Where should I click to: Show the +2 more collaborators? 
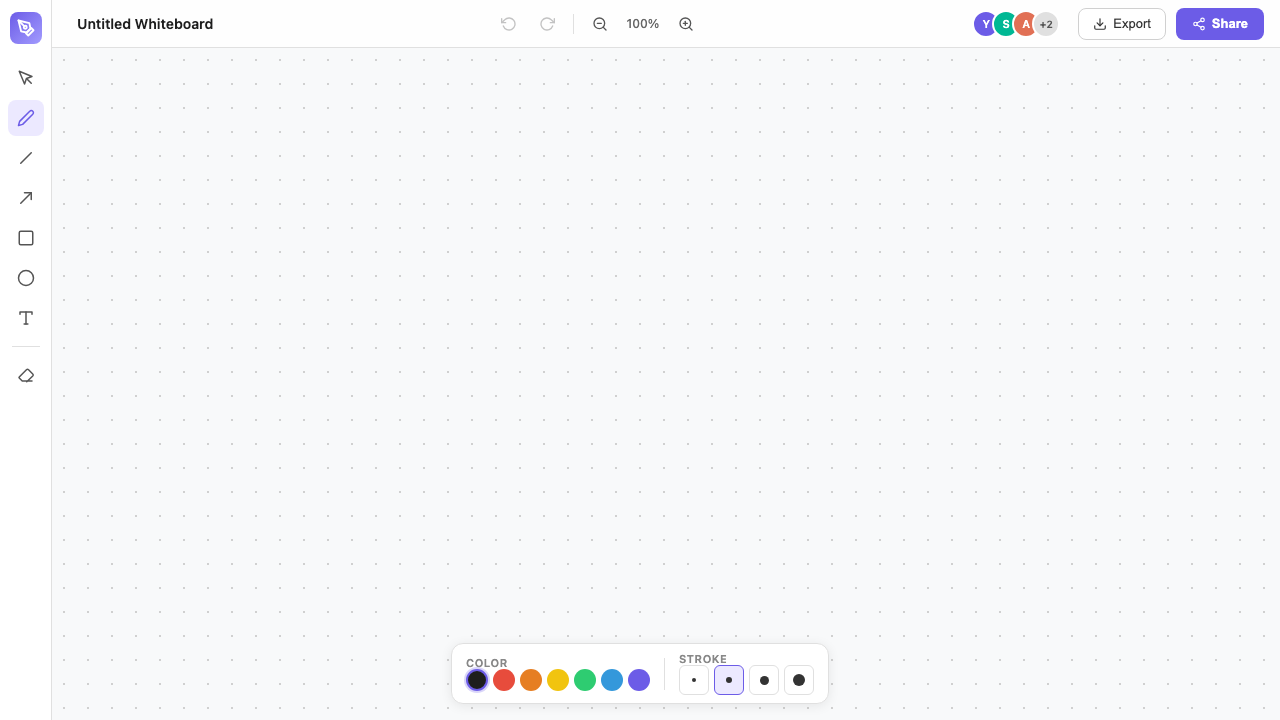[x=1046, y=24]
